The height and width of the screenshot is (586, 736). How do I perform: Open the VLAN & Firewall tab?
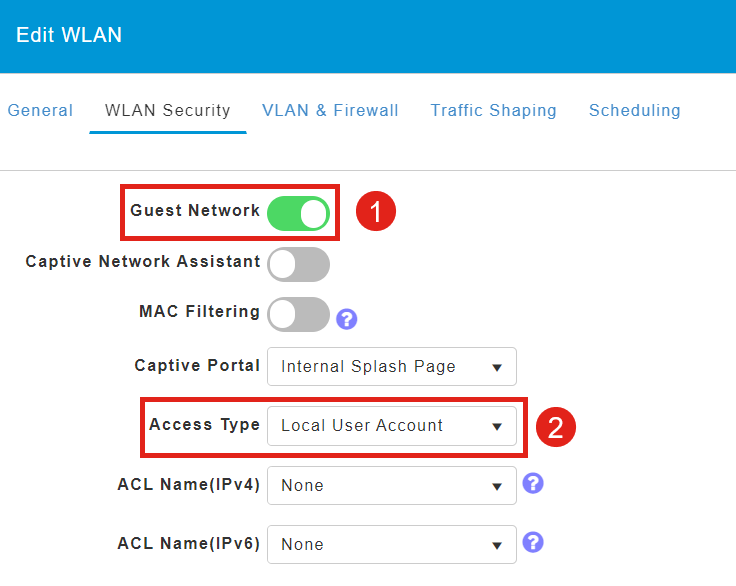(330, 110)
